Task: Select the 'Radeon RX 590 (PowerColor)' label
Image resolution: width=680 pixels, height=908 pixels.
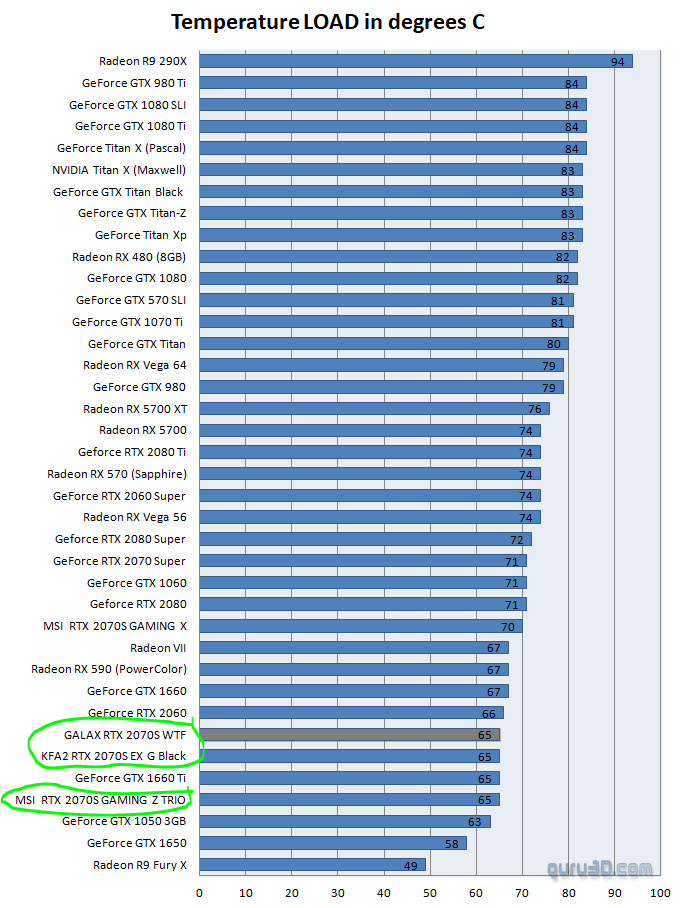Action: pyautogui.click(x=109, y=669)
